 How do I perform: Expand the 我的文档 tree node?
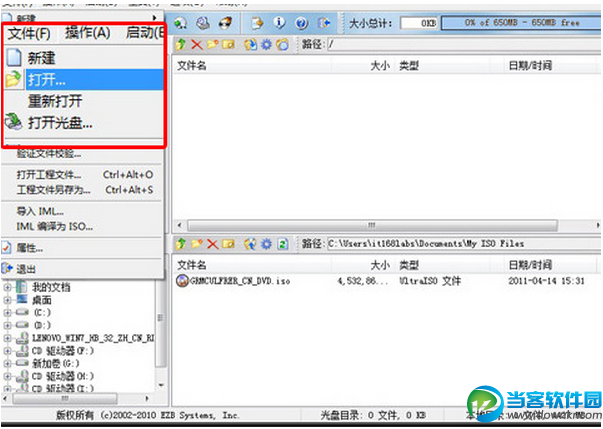point(7,287)
